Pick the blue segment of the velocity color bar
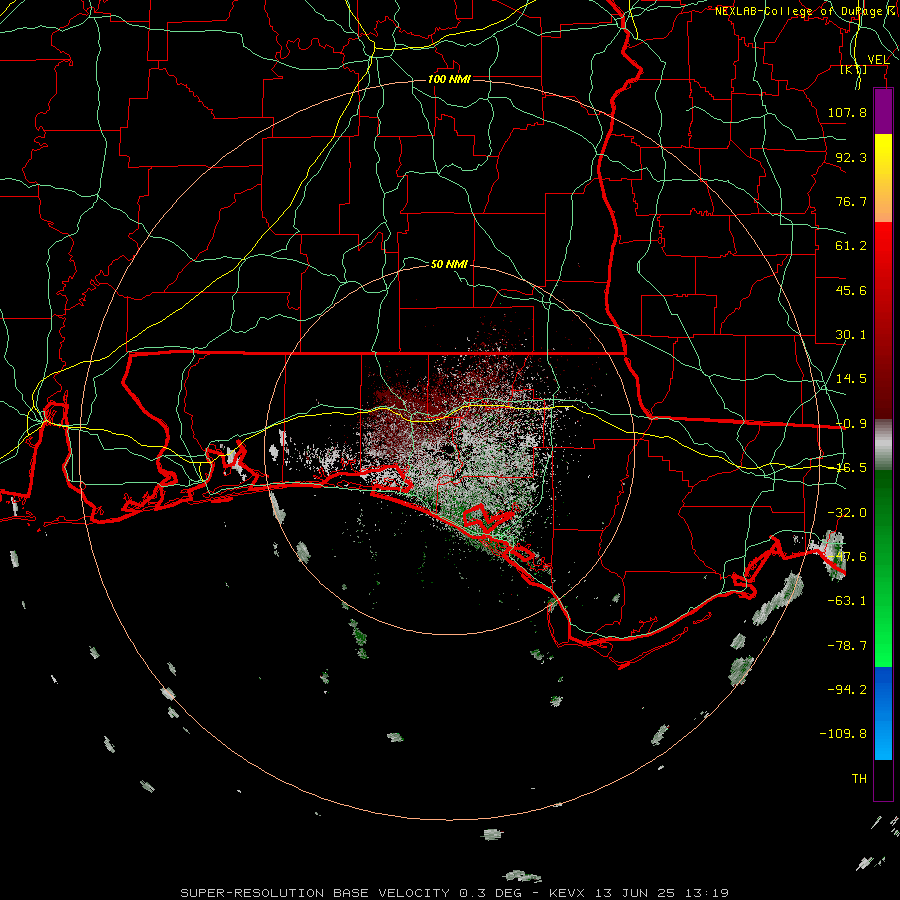Screen dimensions: 900x900 tap(883, 713)
